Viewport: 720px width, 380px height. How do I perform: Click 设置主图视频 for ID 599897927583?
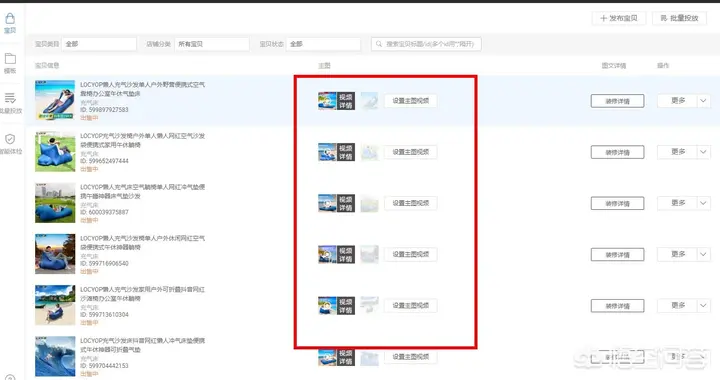[411, 101]
